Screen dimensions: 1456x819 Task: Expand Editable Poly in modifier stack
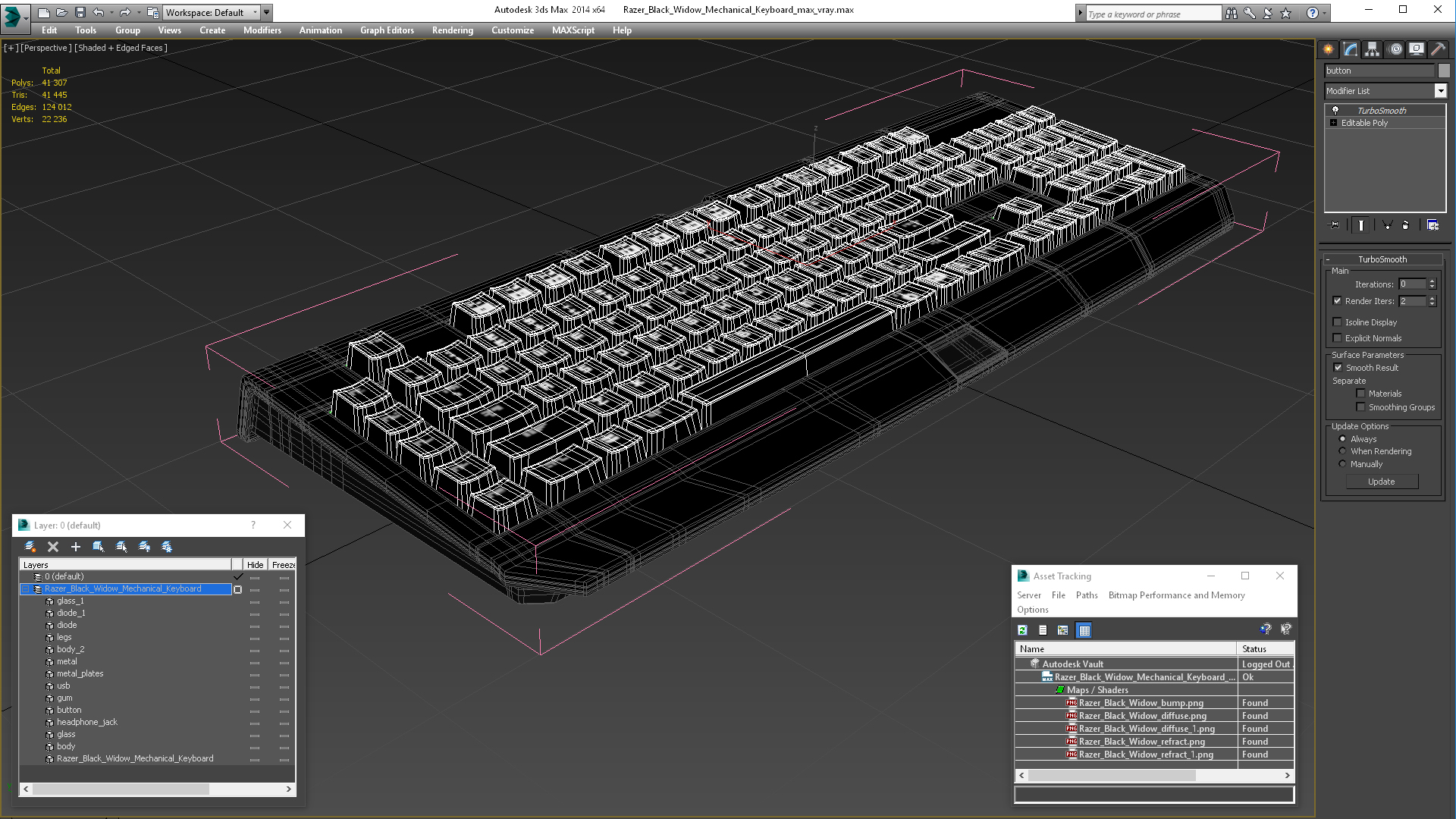pyautogui.click(x=1334, y=123)
